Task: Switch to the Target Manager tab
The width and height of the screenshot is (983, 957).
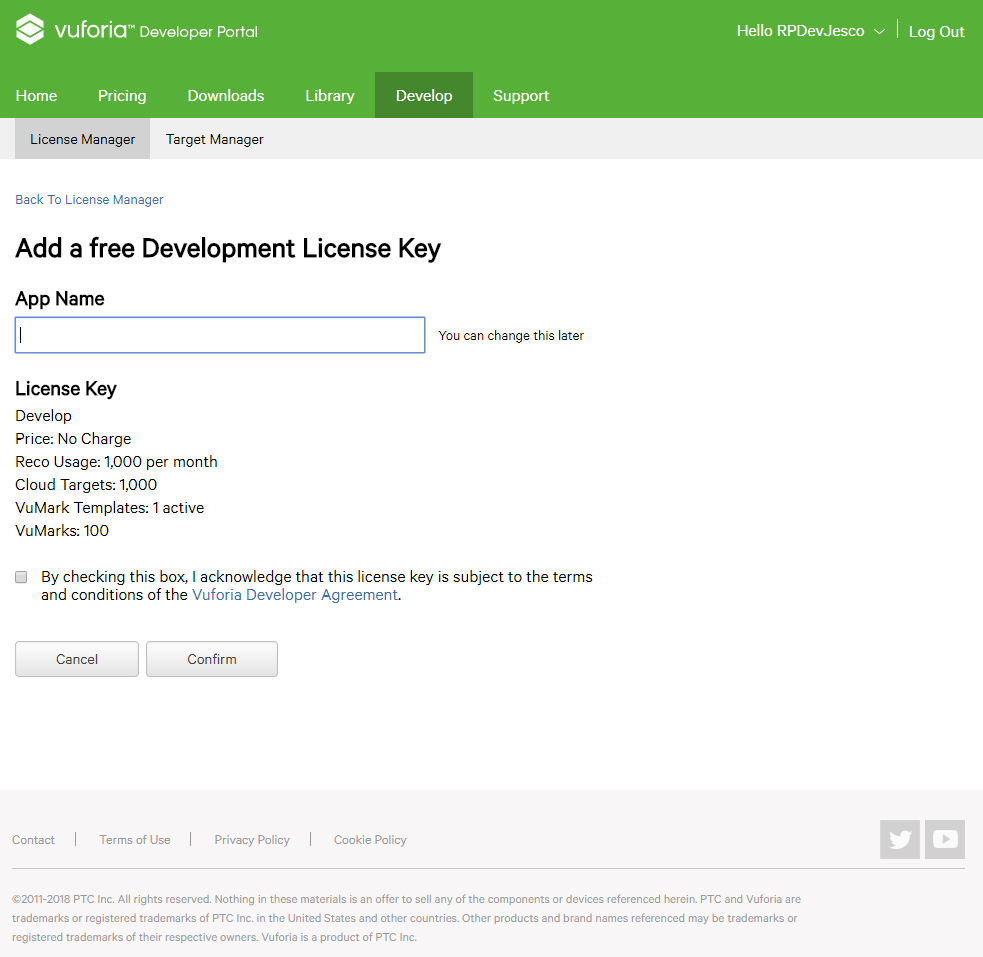Action: [214, 139]
